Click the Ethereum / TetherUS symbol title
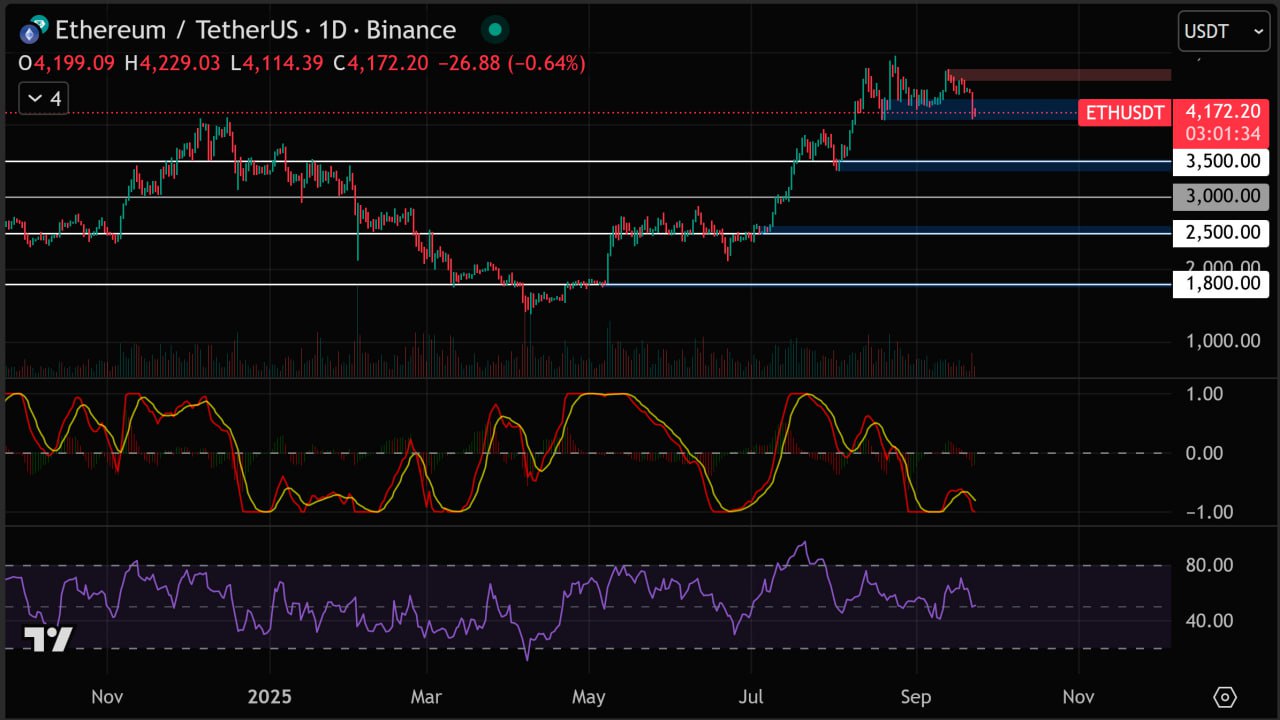 (255, 30)
